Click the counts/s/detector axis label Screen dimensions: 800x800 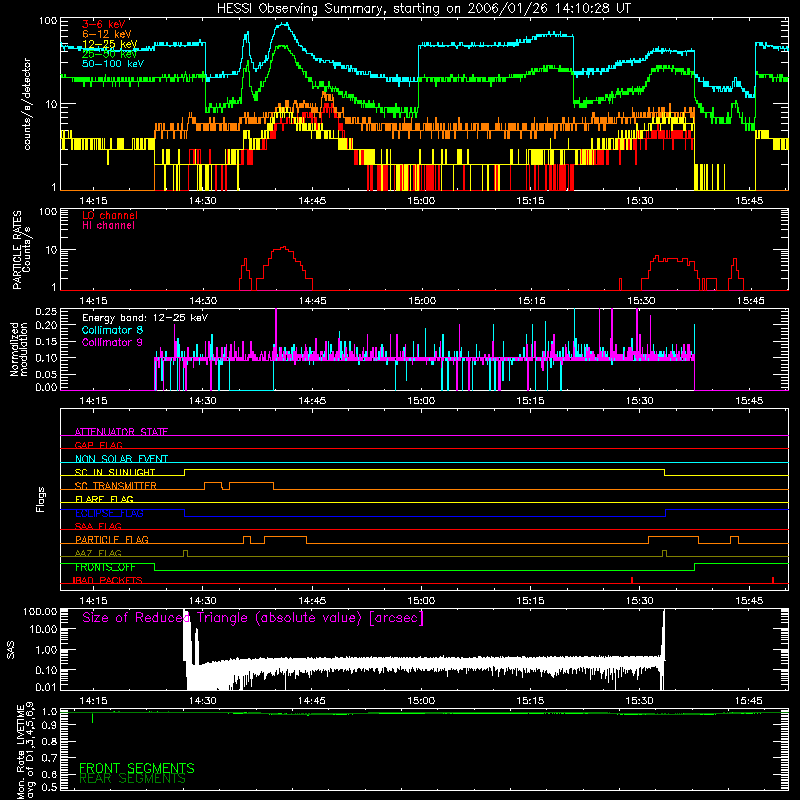pos(27,104)
